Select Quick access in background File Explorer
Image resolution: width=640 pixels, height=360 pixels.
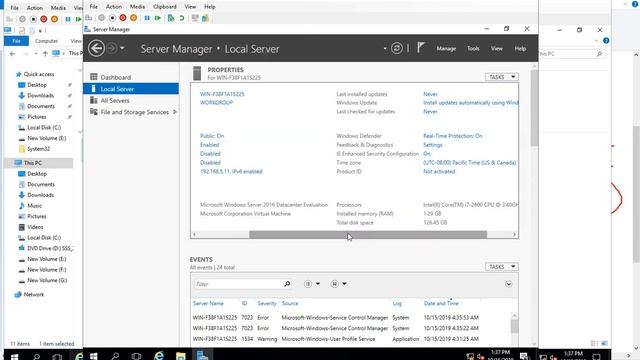(39, 74)
